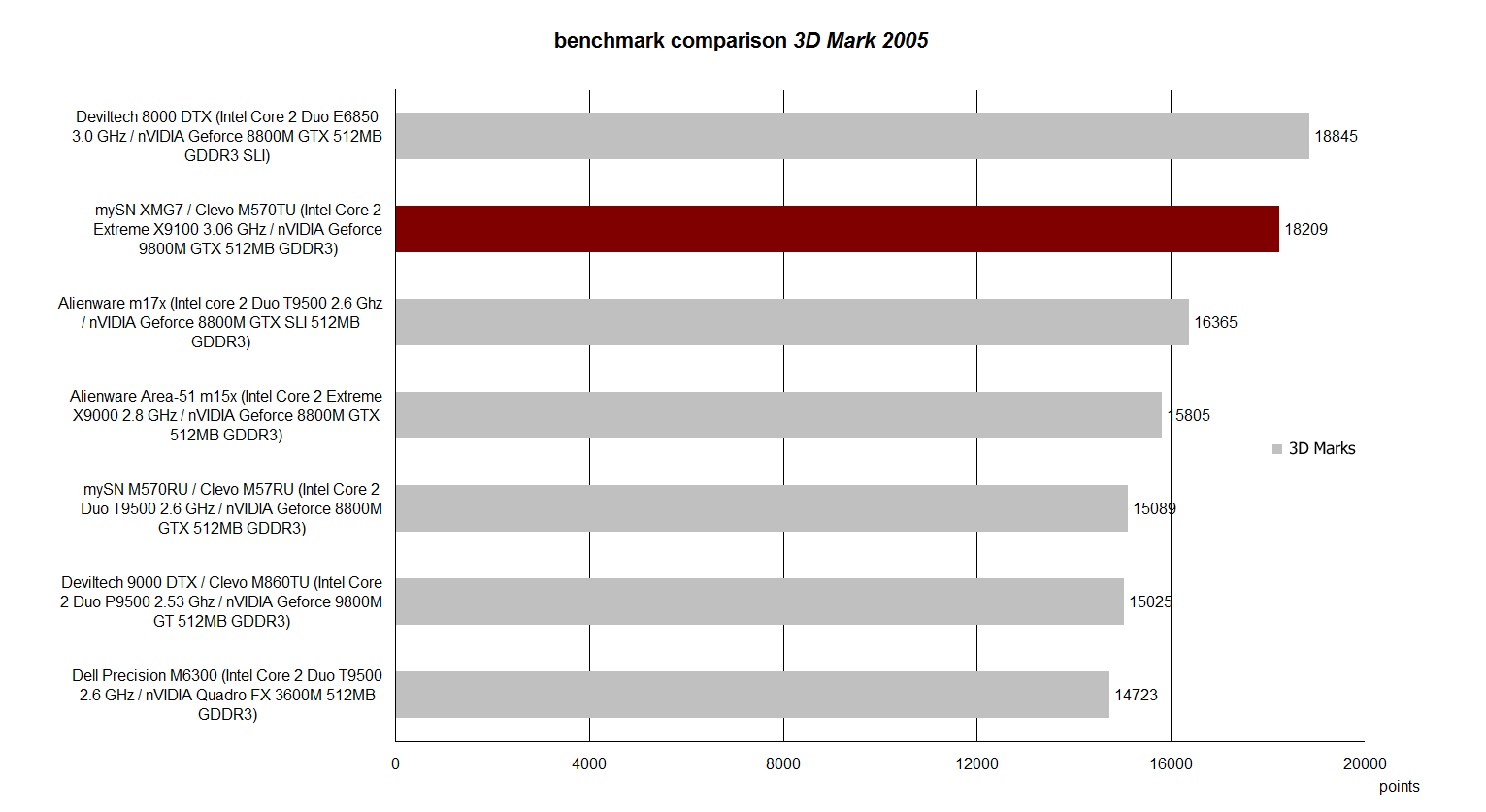The width and height of the screenshot is (1486, 812).
Task: Select the Alienware Area-51 m15x bar
Action: (x=778, y=415)
